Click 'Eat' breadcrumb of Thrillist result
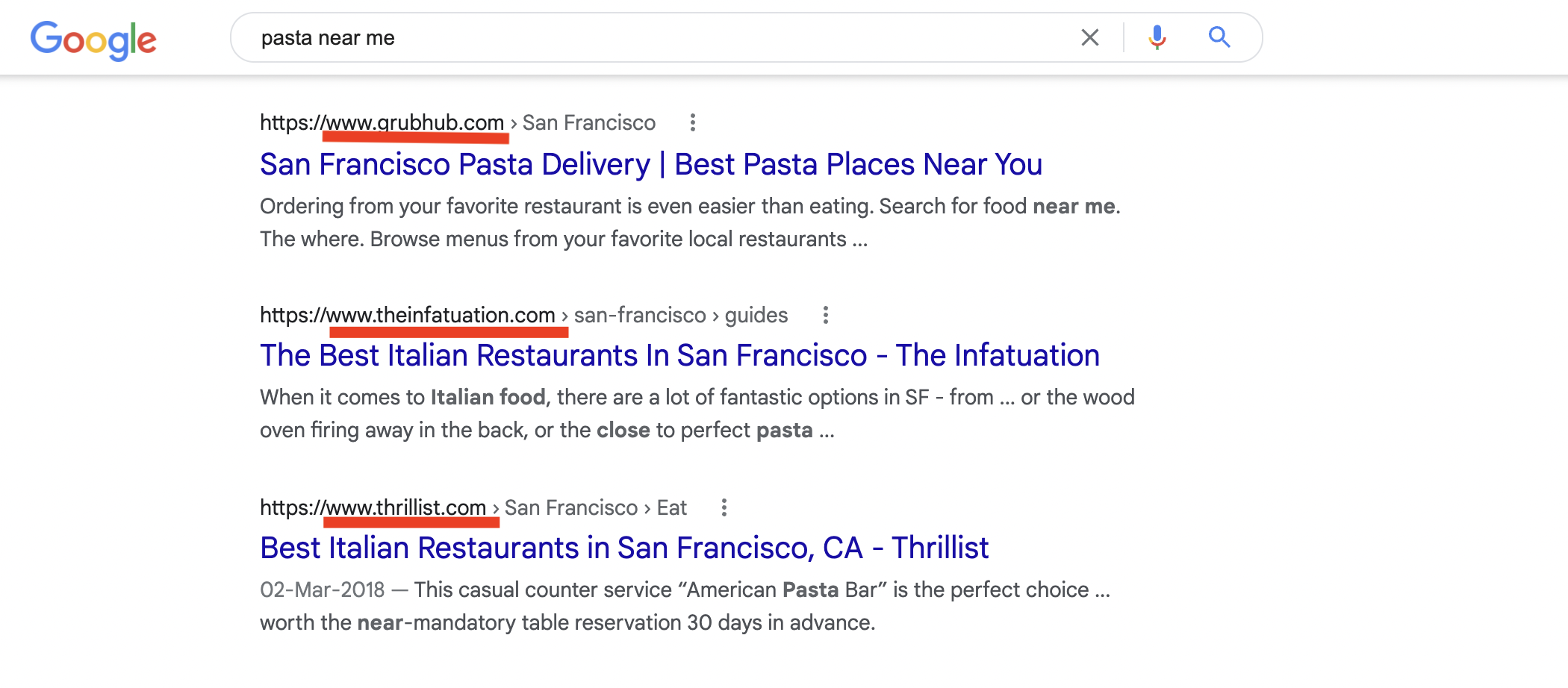Screen dimensions: 1568x688 click(672, 507)
